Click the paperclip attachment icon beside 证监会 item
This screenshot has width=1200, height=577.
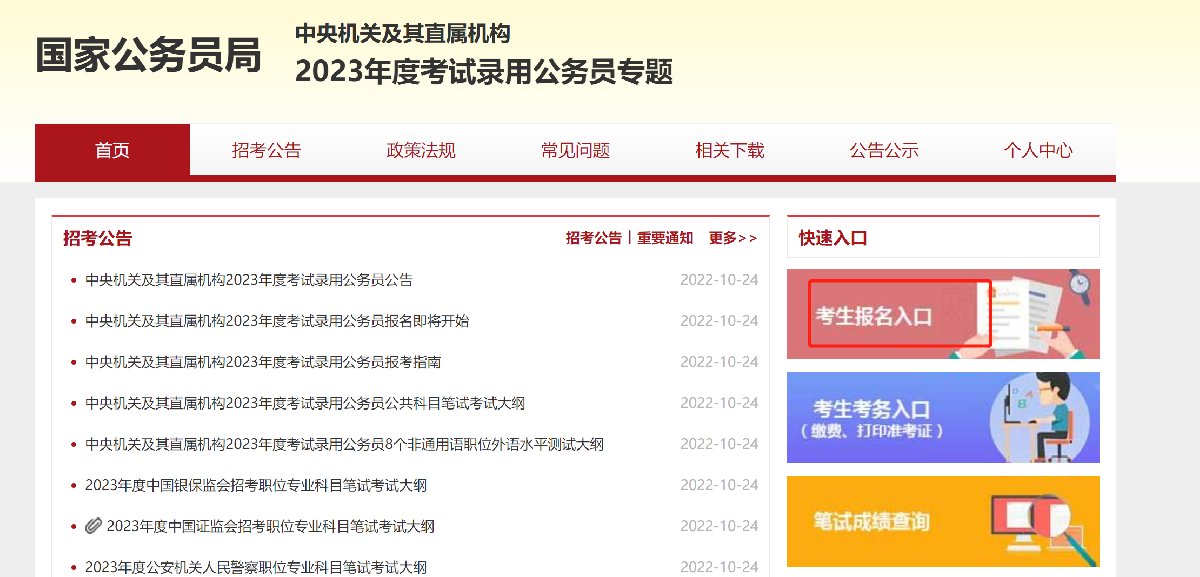coord(93,526)
